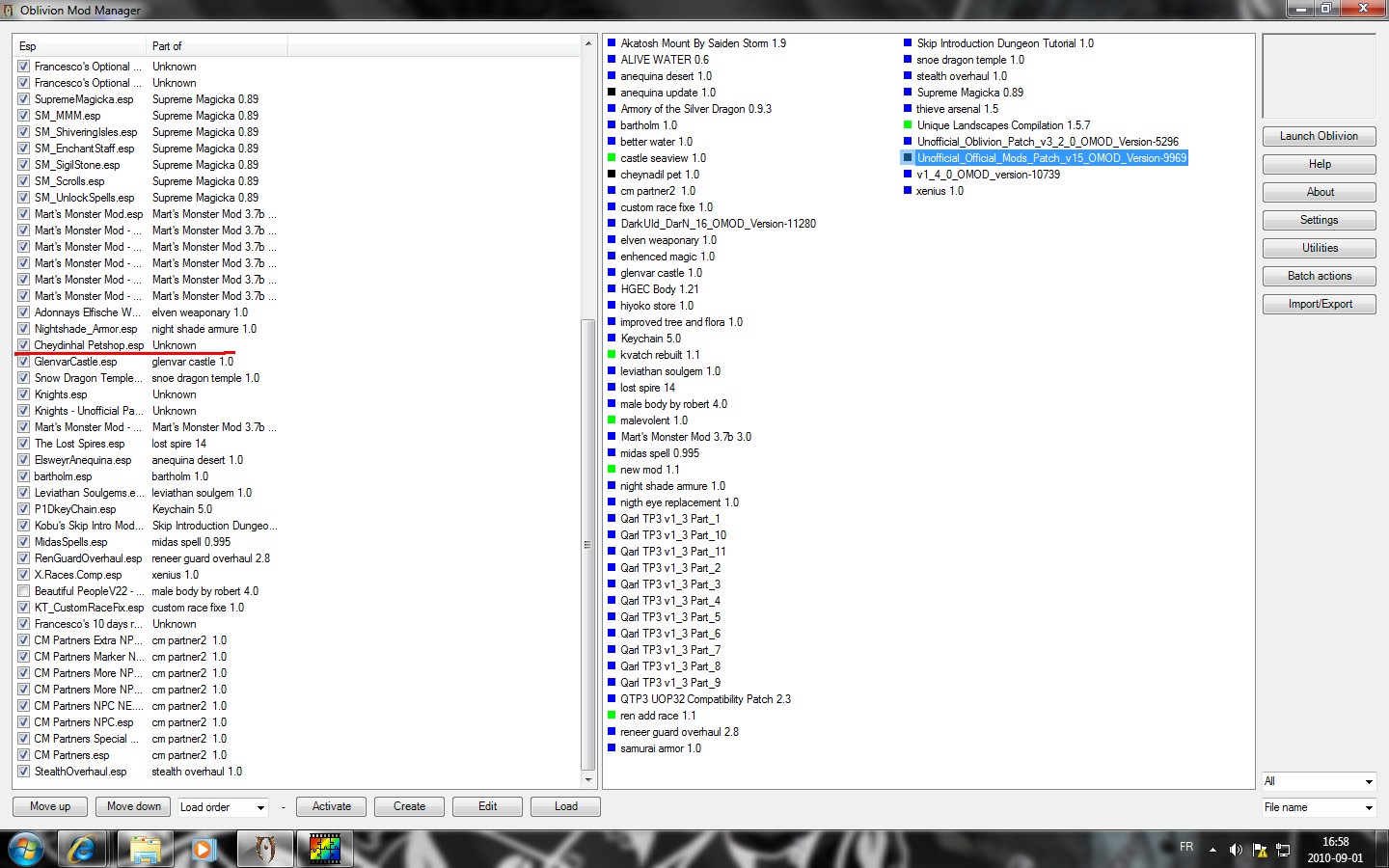This screenshot has height=868, width=1389.
Task: Uncheck SupremeMagicka.esp checkbox
Action: coord(23,99)
